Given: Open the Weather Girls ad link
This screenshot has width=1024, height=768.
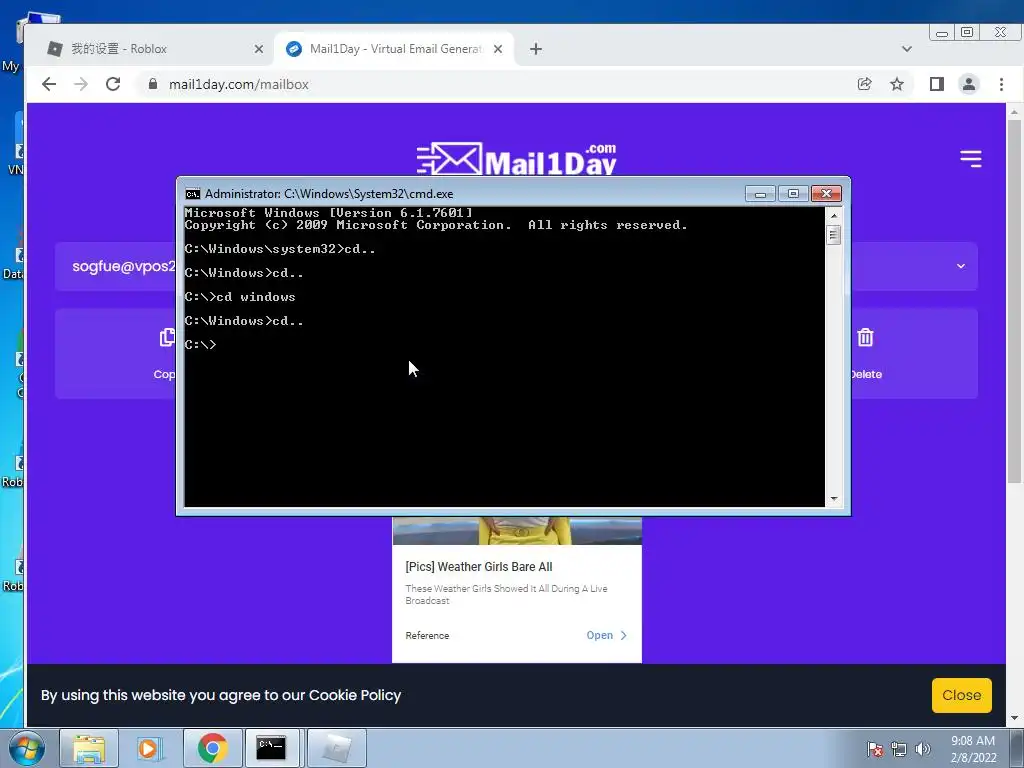Looking at the screenshot, I should click(x=606, y=635).
